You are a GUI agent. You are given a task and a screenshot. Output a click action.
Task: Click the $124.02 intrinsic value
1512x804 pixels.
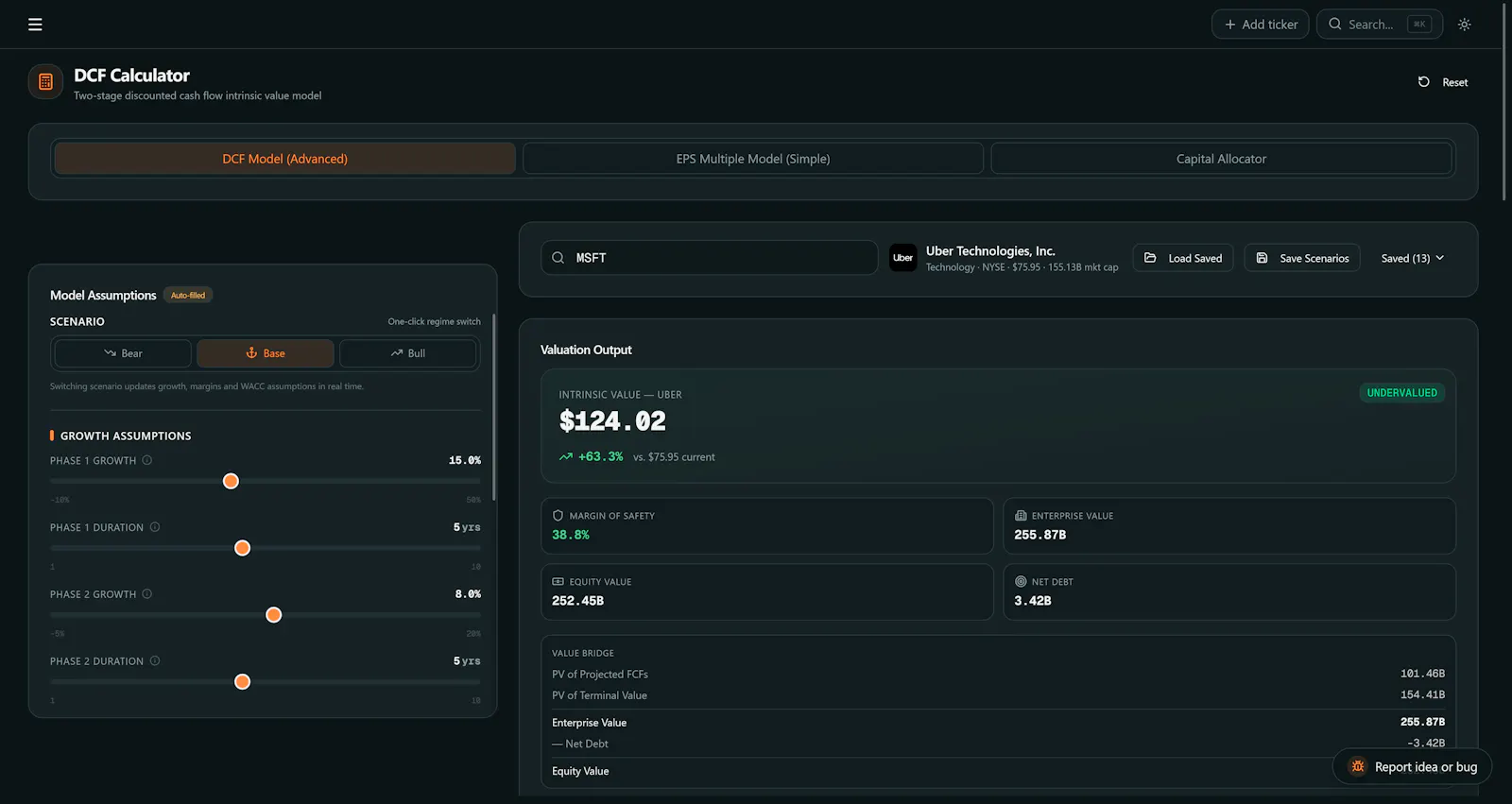pos(612,421)
